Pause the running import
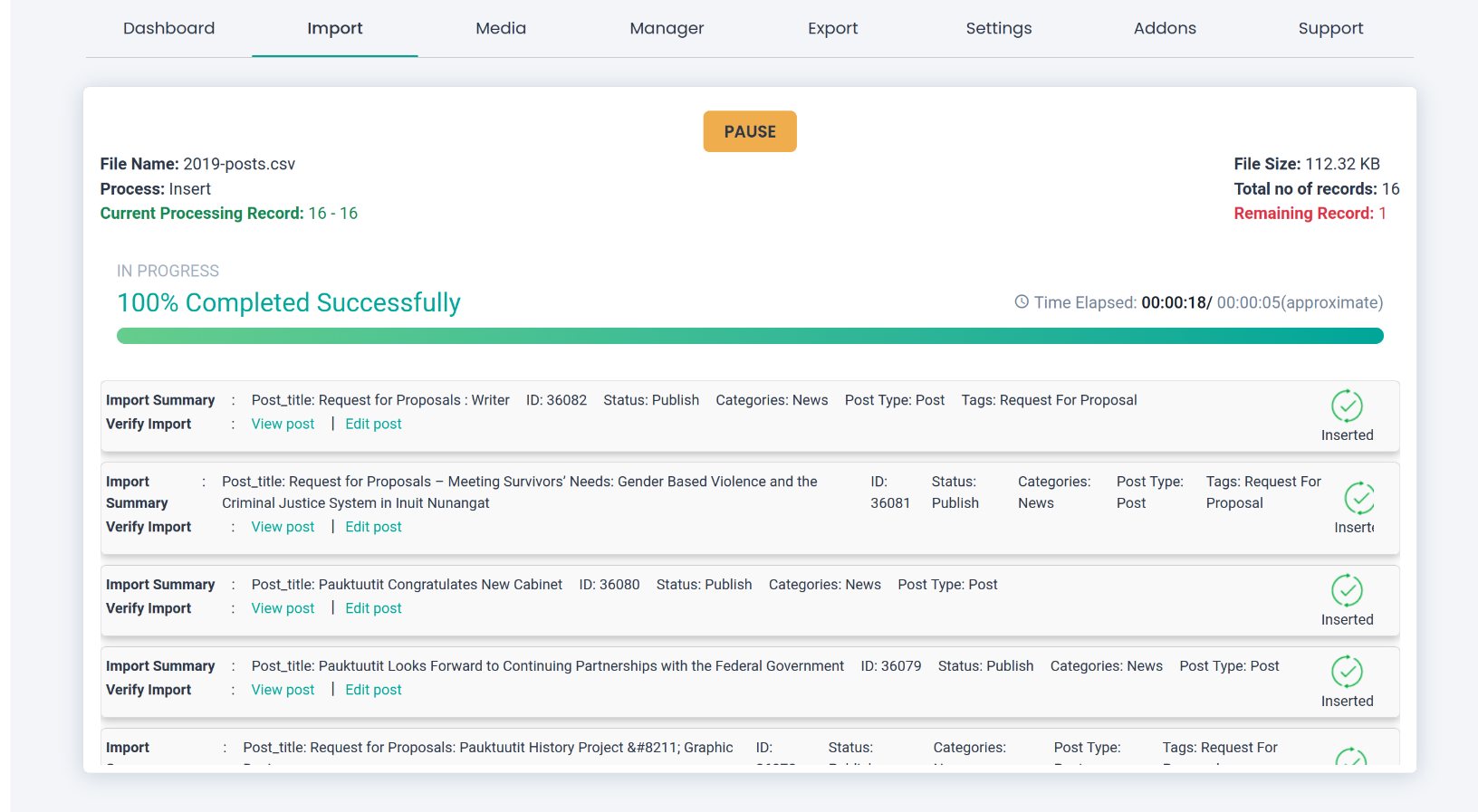1478x812 pixels. pyautogui.click(x=749, y=131)
